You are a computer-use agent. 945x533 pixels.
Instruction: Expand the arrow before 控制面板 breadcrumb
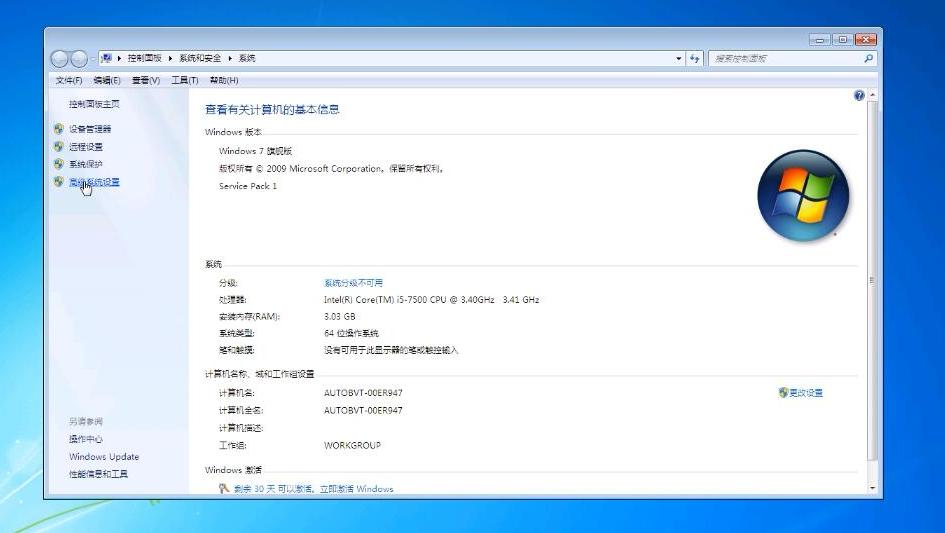(x=119, y=58)
